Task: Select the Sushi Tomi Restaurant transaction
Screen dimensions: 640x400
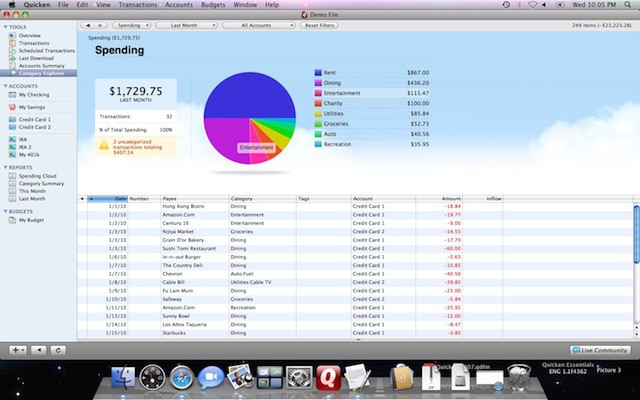Action: click(355, 249)
